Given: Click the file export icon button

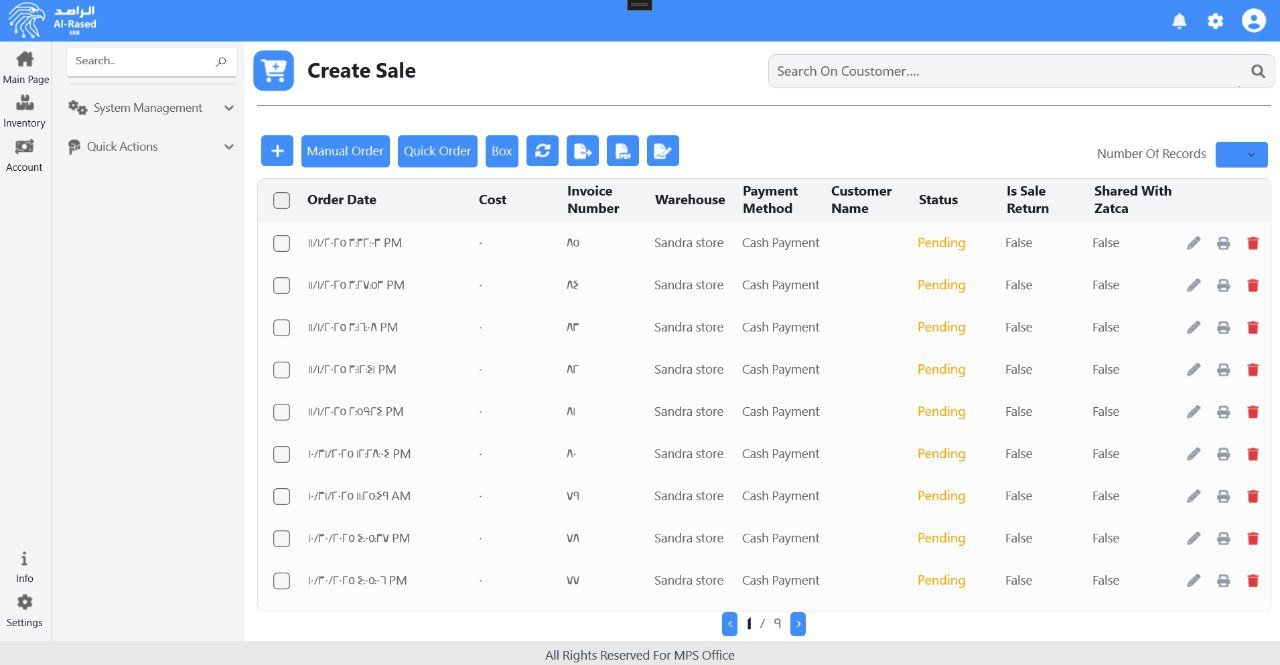Looking at the screenshot, I should (582, 151).
